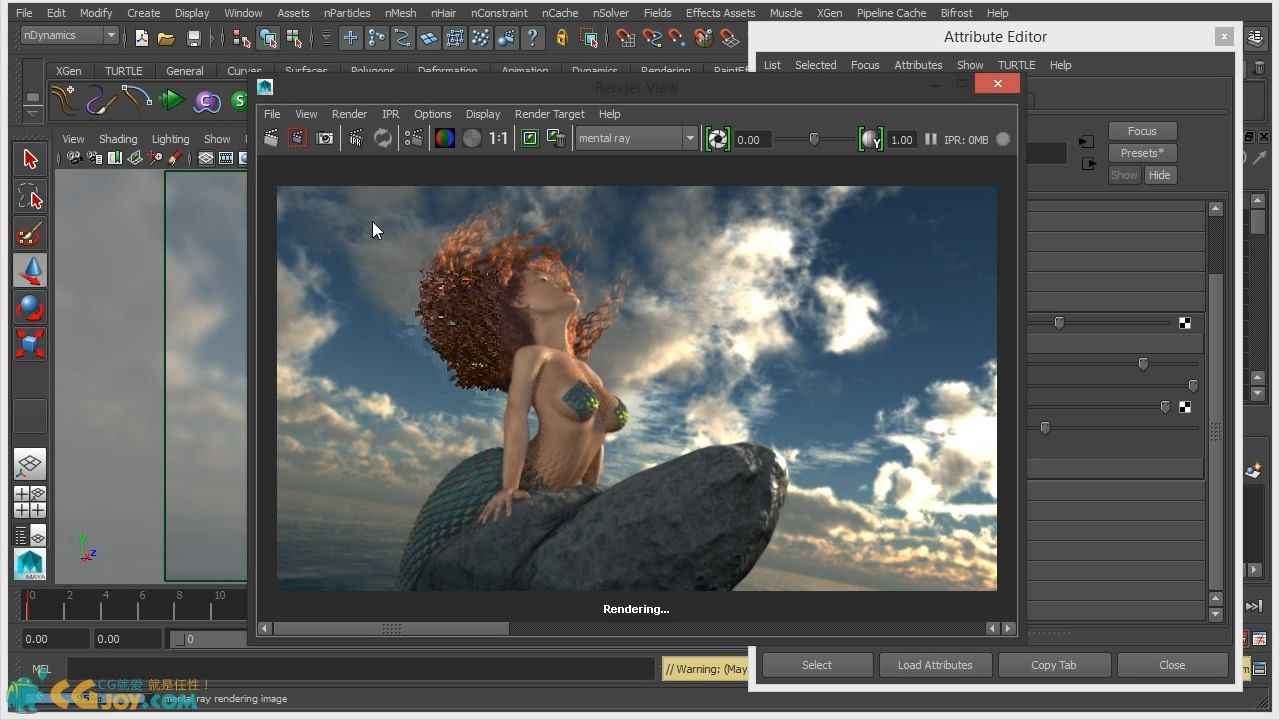Screen dimensions: 1280x720
Task: Click the Select button
Action: (x=816, y=665)
